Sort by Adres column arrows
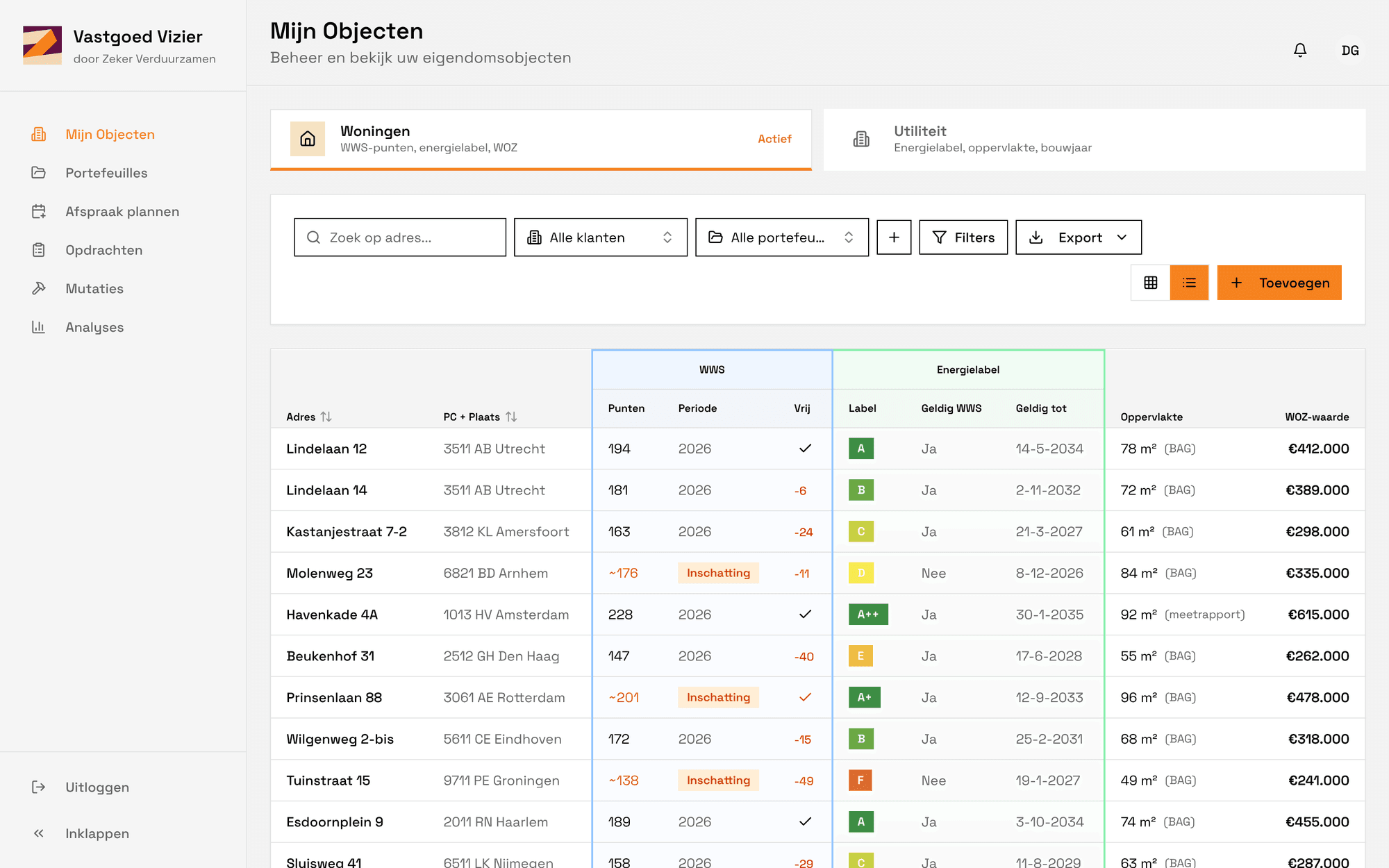 click(326, 417)
